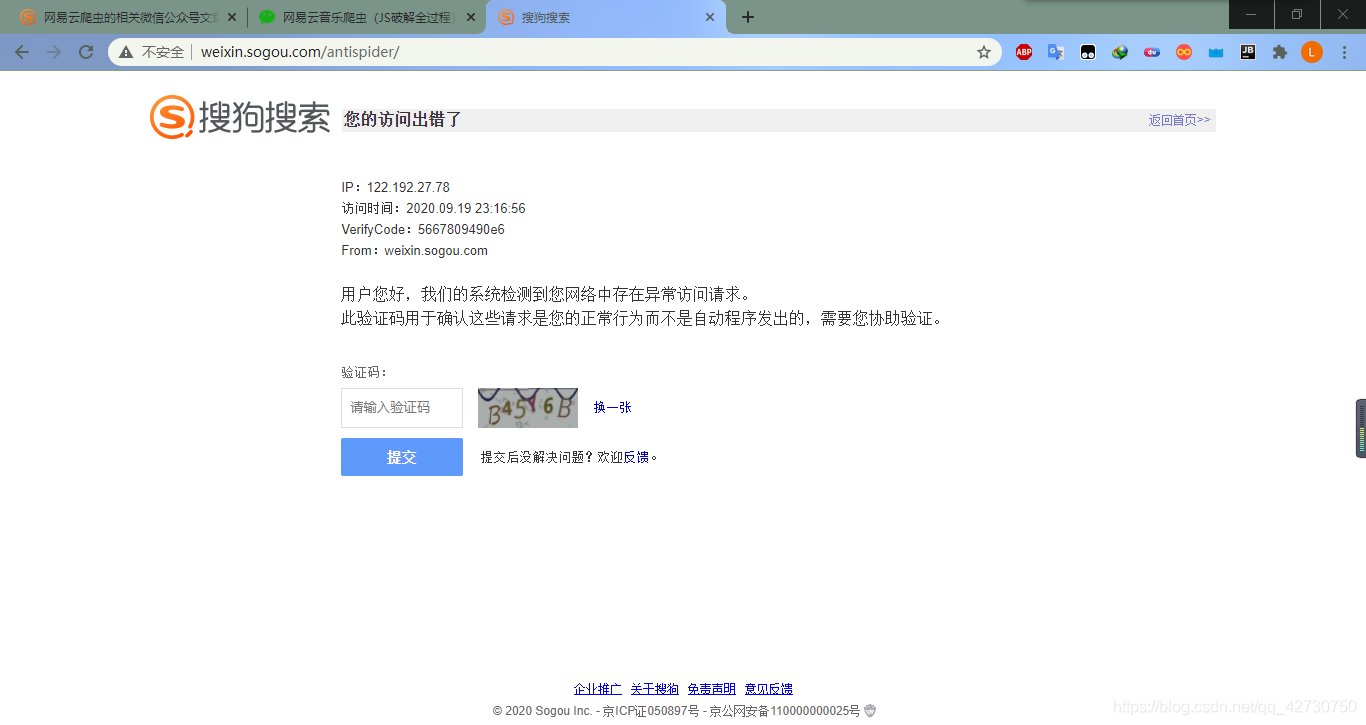Open the 关于搜狗 footer link

(x=655, y=689)
